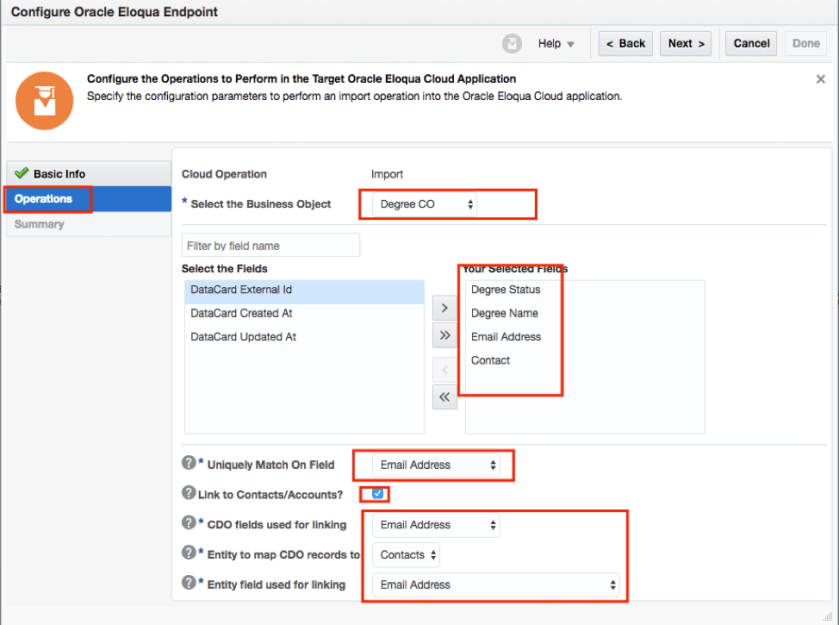
Task: Click help icon beside Entity field used for linking
Action: 188,583
